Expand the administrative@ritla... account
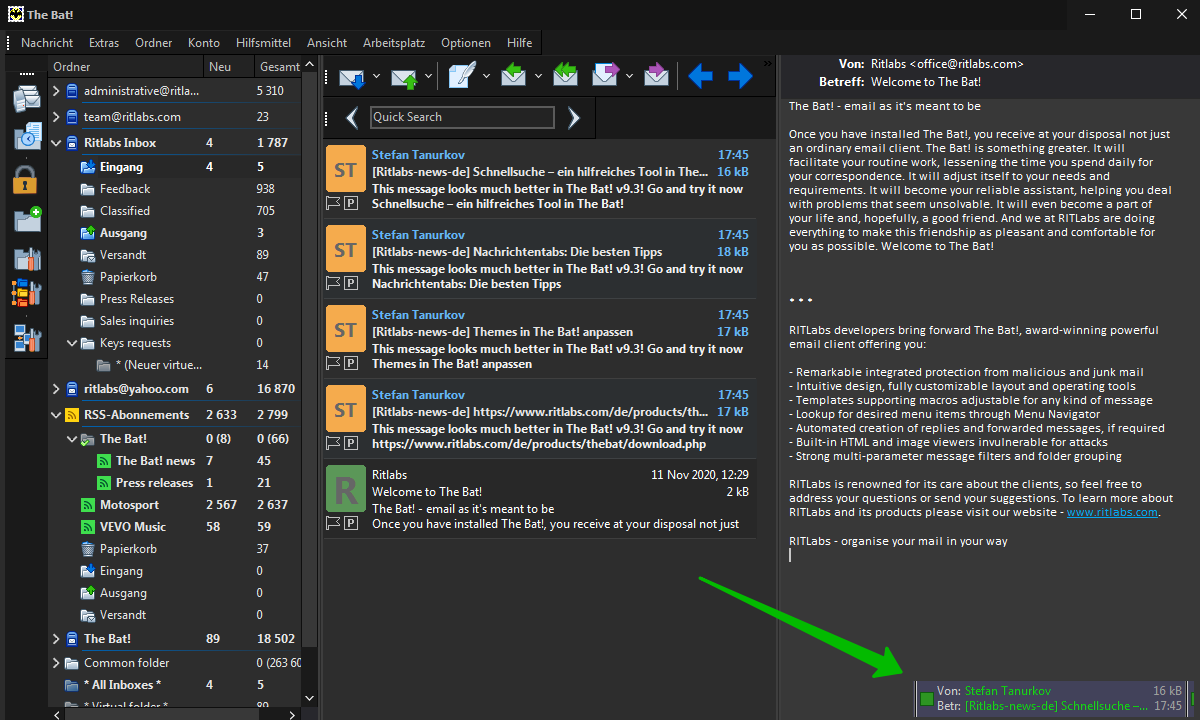The image size is (1200, 720). point(56,91)
